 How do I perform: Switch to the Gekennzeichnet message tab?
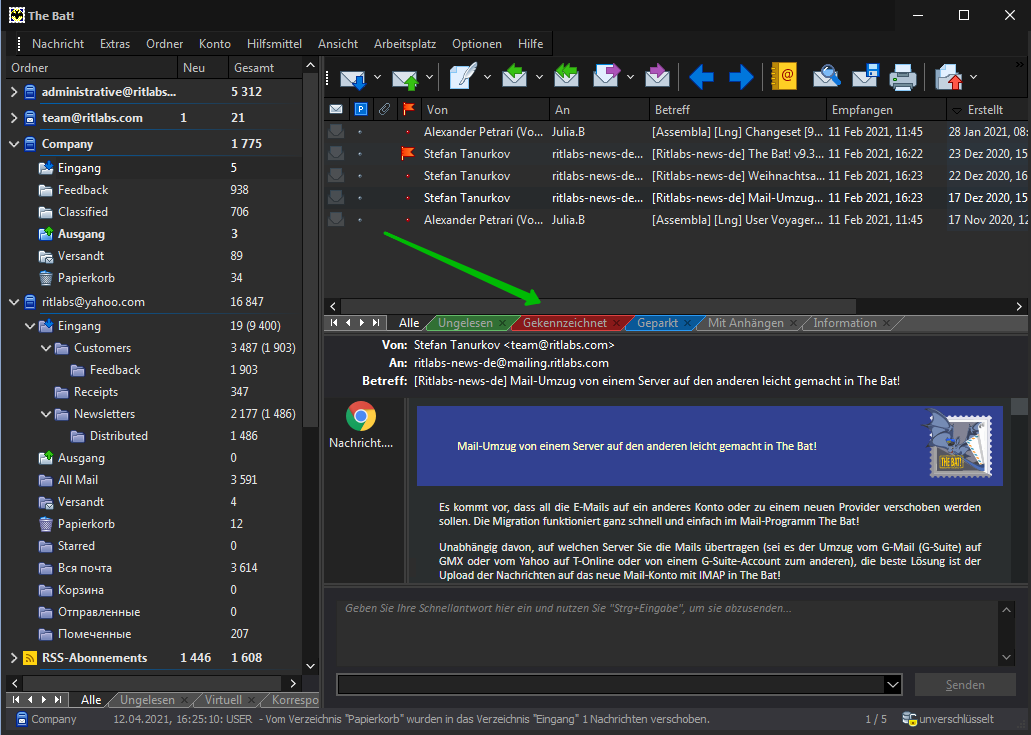565,323
